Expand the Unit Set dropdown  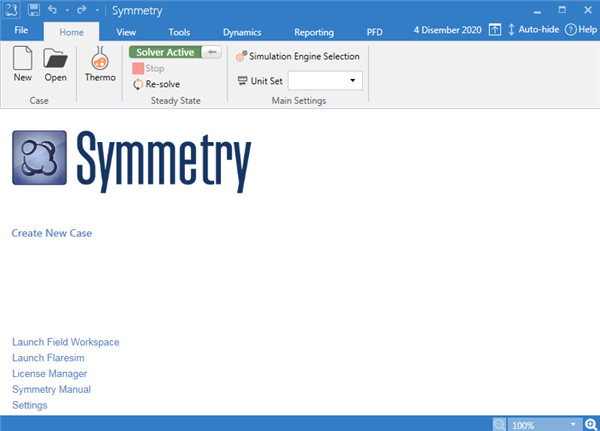coord(352,80)
